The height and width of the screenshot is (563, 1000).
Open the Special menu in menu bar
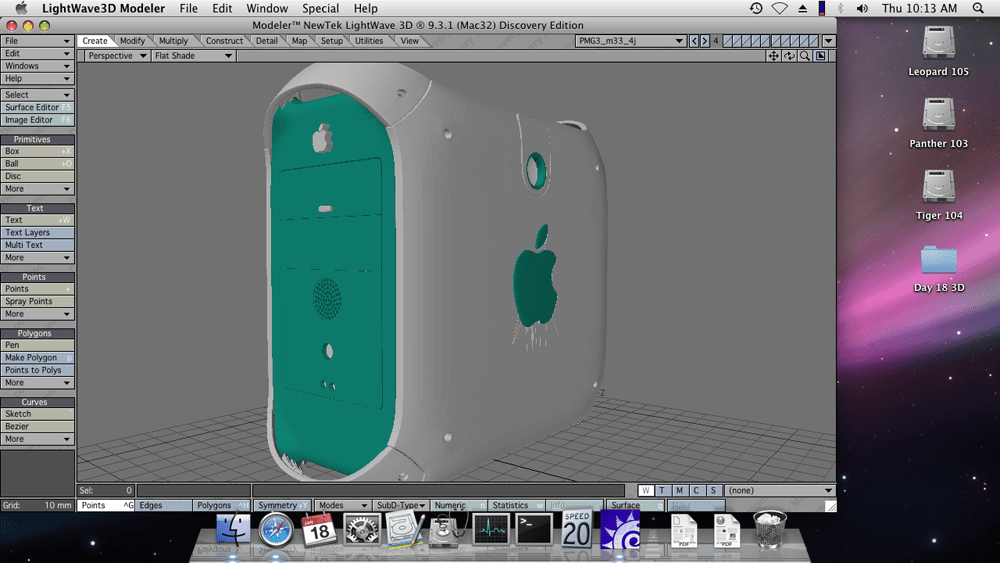point(320,8)
